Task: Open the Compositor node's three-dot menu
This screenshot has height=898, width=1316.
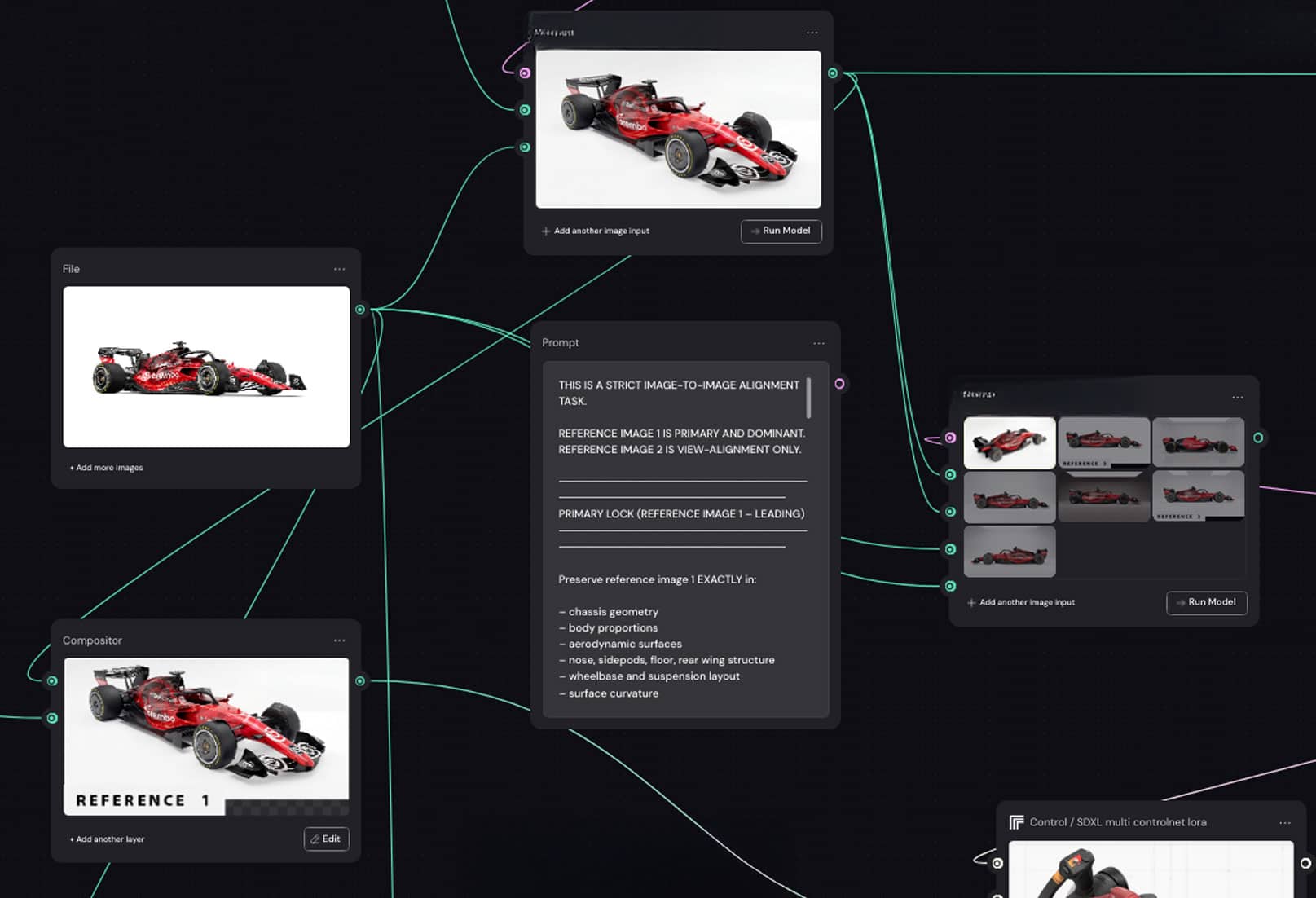Action: (x=339, y=640)
